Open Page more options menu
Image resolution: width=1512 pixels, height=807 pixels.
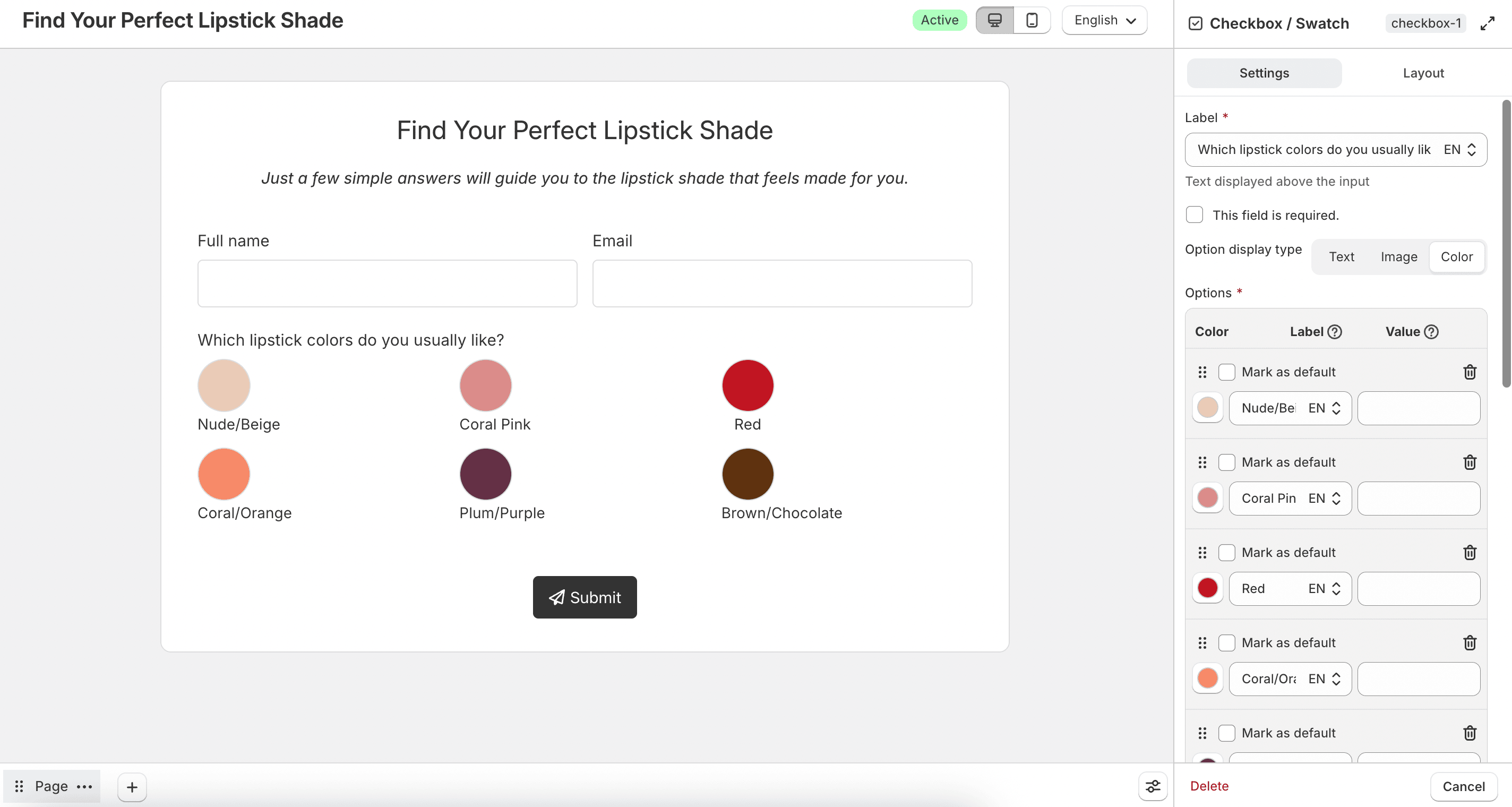click(84, 786)
